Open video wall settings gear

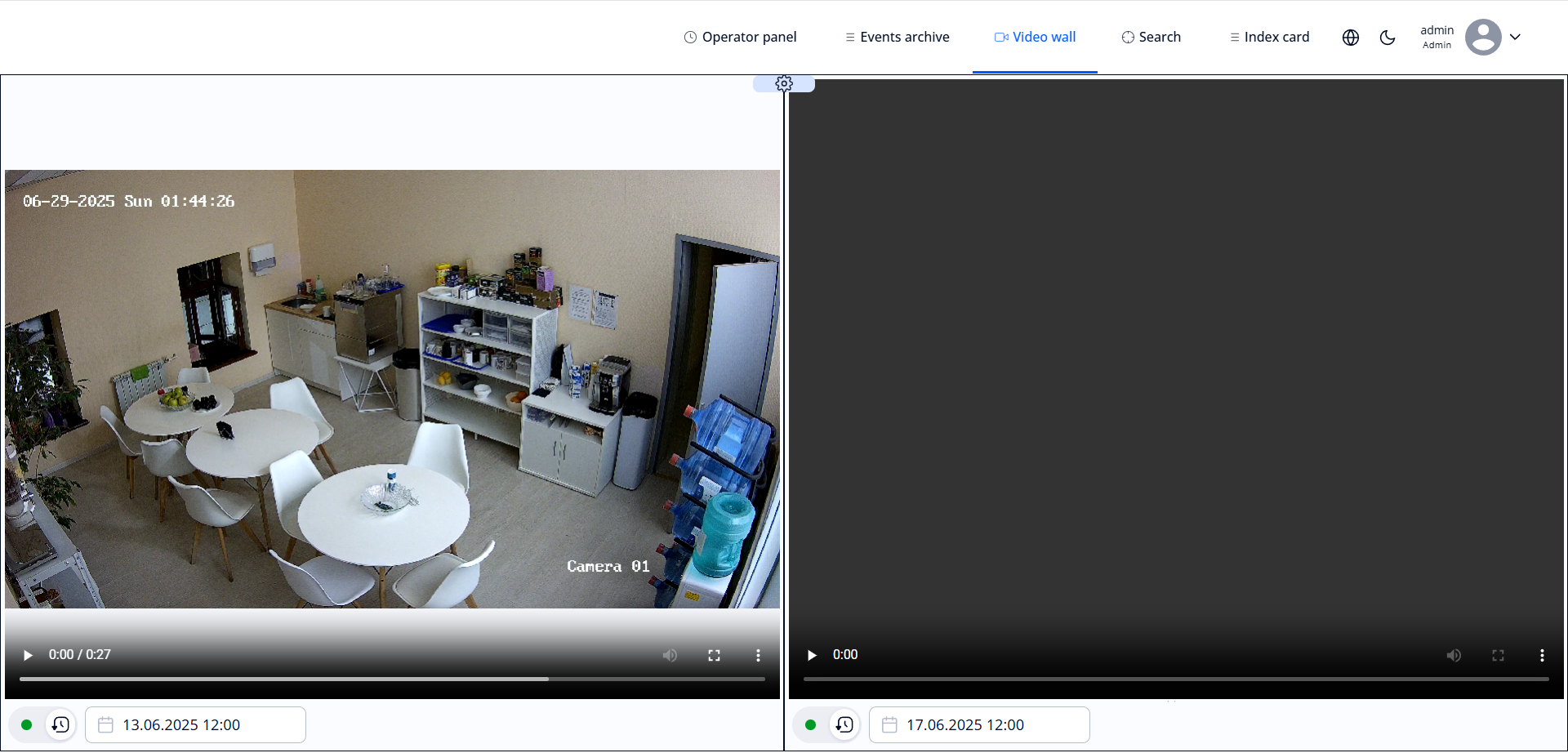click(x=784, y=83)
